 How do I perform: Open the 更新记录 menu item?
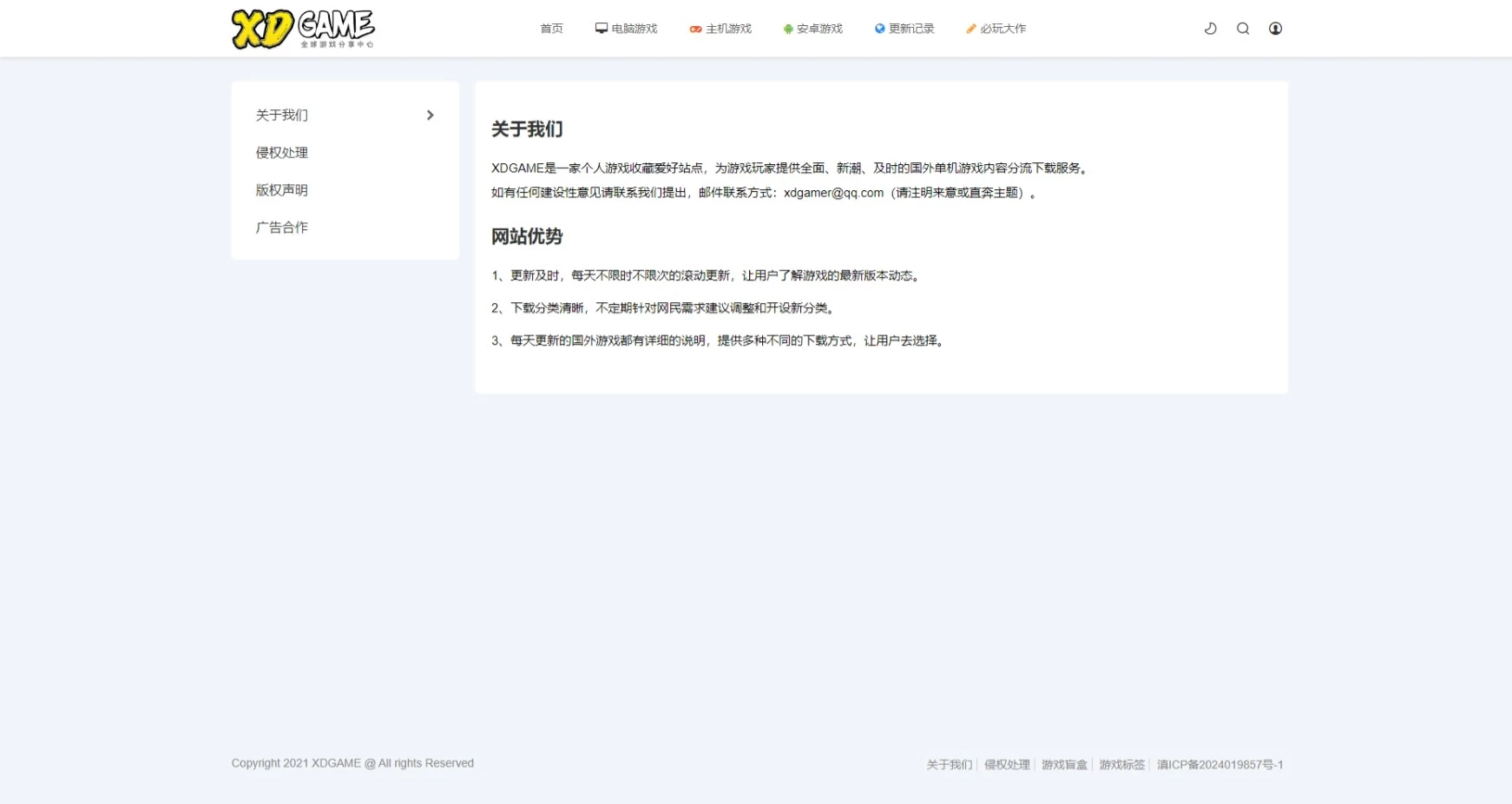(x=904, y=29)
